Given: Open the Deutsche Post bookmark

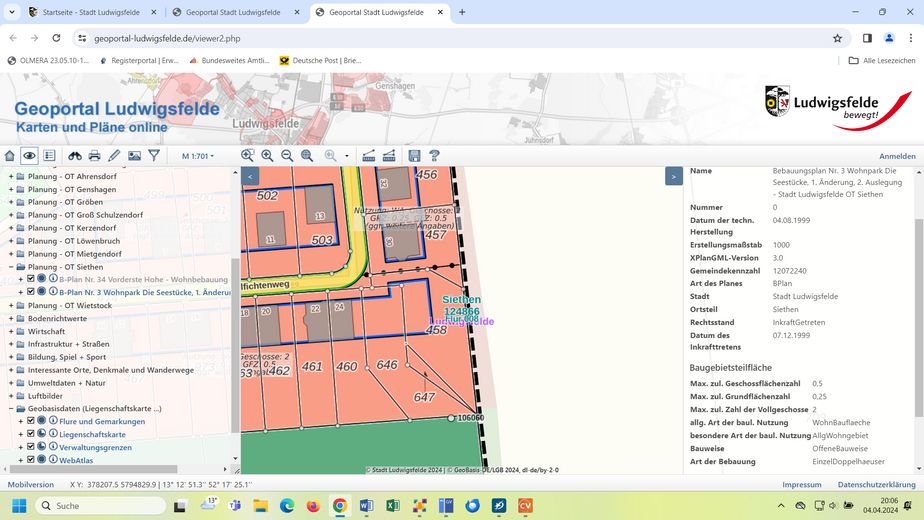Looking at the screenshot, I should tap(321, 60).
